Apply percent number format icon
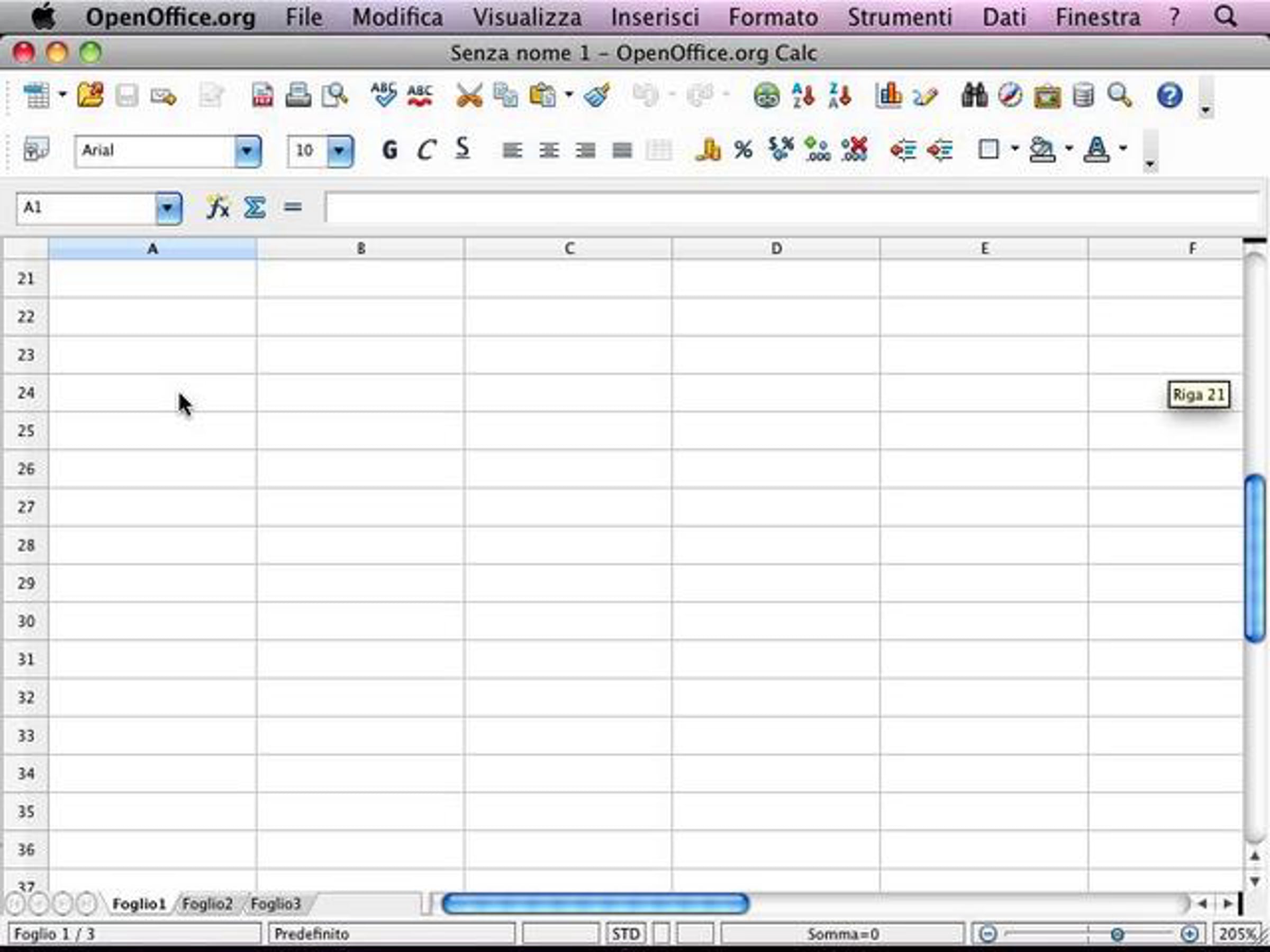 [x=743, y=150]
